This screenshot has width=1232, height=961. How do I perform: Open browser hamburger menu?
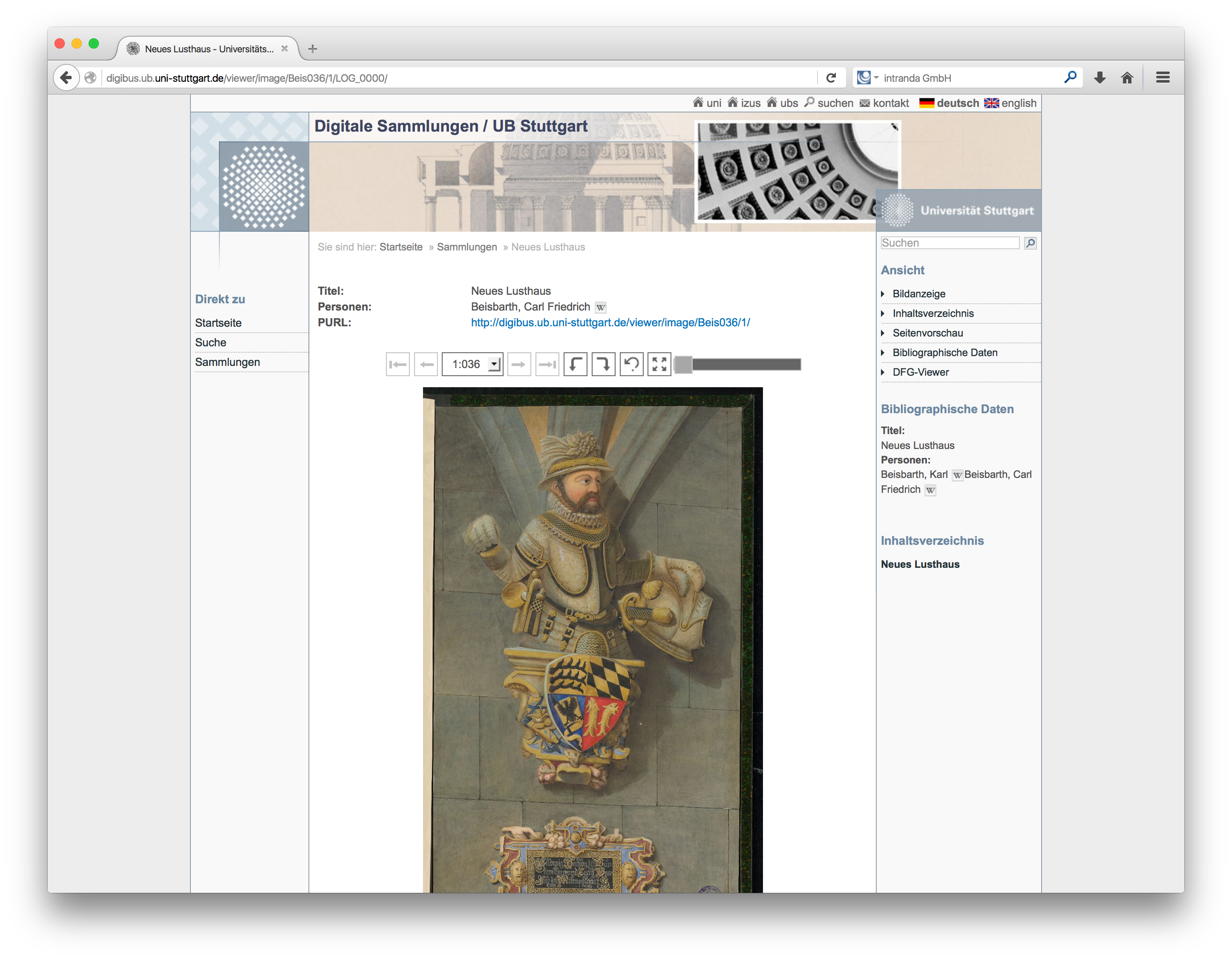point(1163,78)
